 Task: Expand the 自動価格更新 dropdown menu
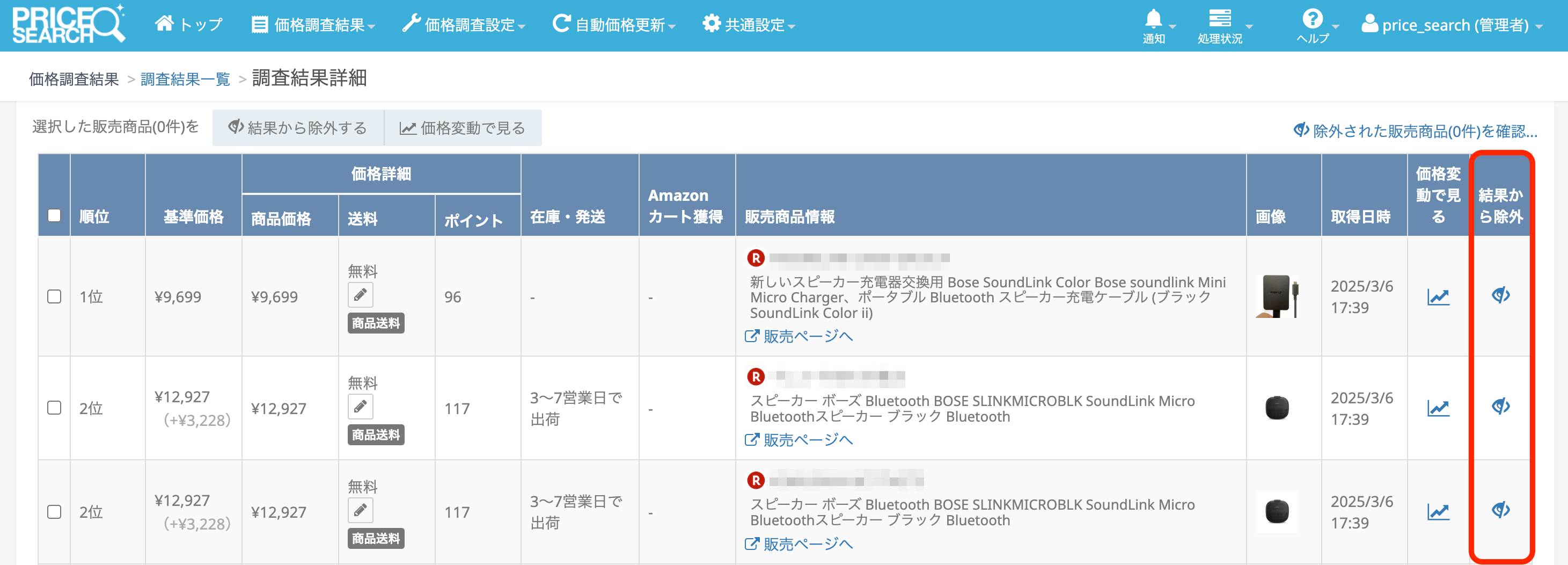pyautogui.click(x=614, y=25)
